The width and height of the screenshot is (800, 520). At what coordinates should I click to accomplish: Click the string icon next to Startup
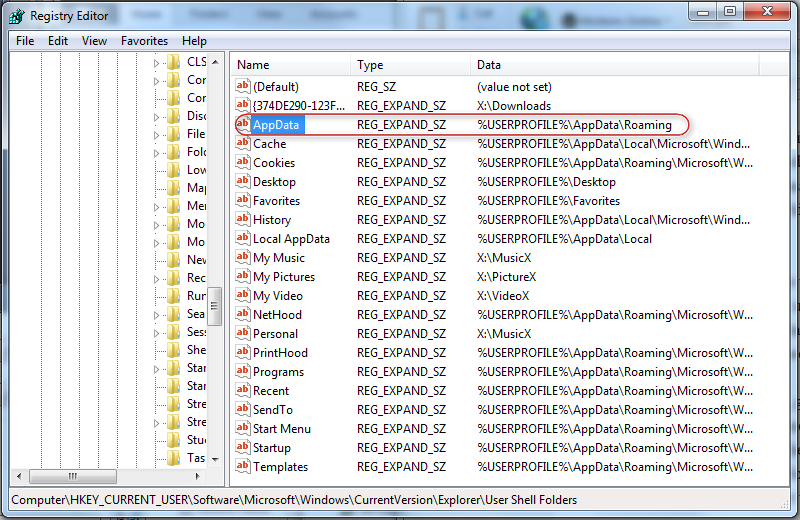242,448
